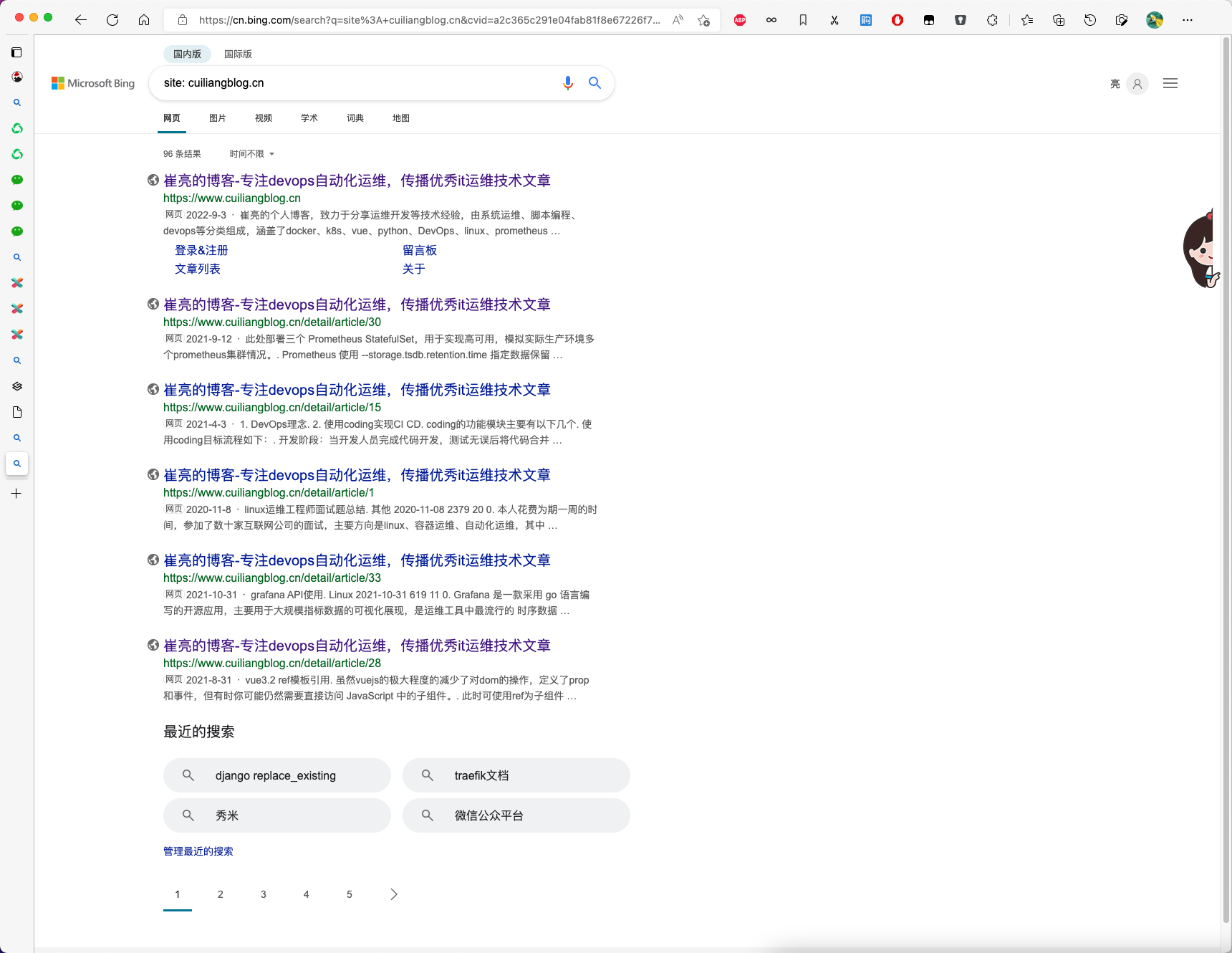Go to next results page chevron
This screenshot has height=953, width=1232.
(x=393, y=894)
